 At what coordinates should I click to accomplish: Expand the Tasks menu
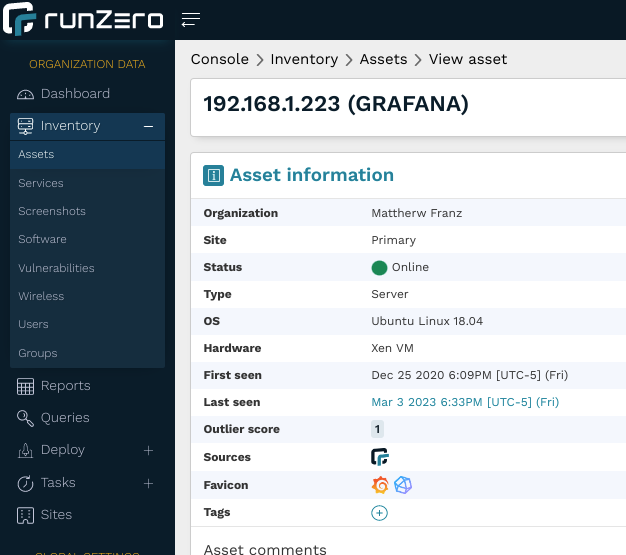149,483
